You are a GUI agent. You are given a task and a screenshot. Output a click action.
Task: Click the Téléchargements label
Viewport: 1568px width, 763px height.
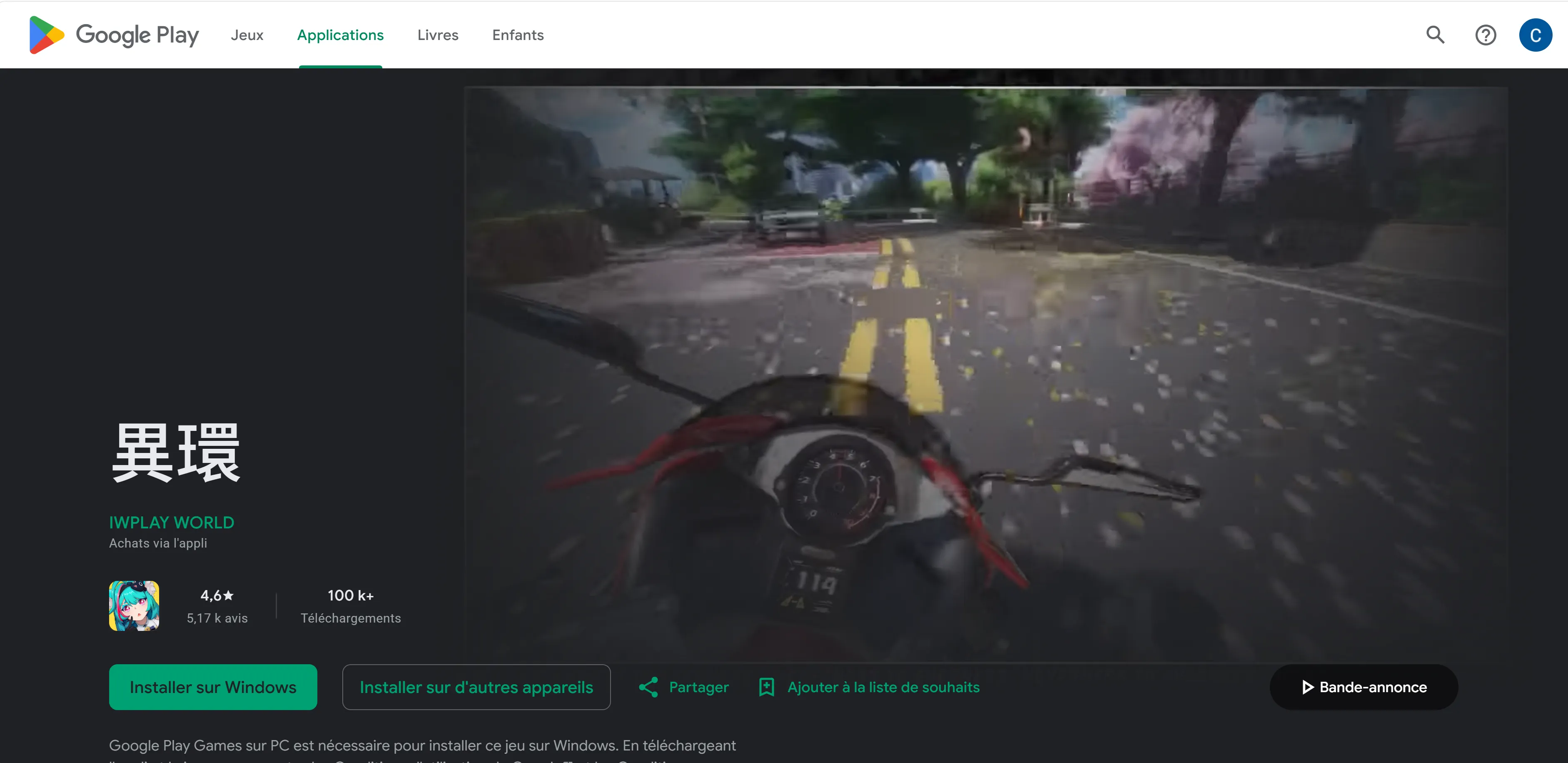[351, 618]
